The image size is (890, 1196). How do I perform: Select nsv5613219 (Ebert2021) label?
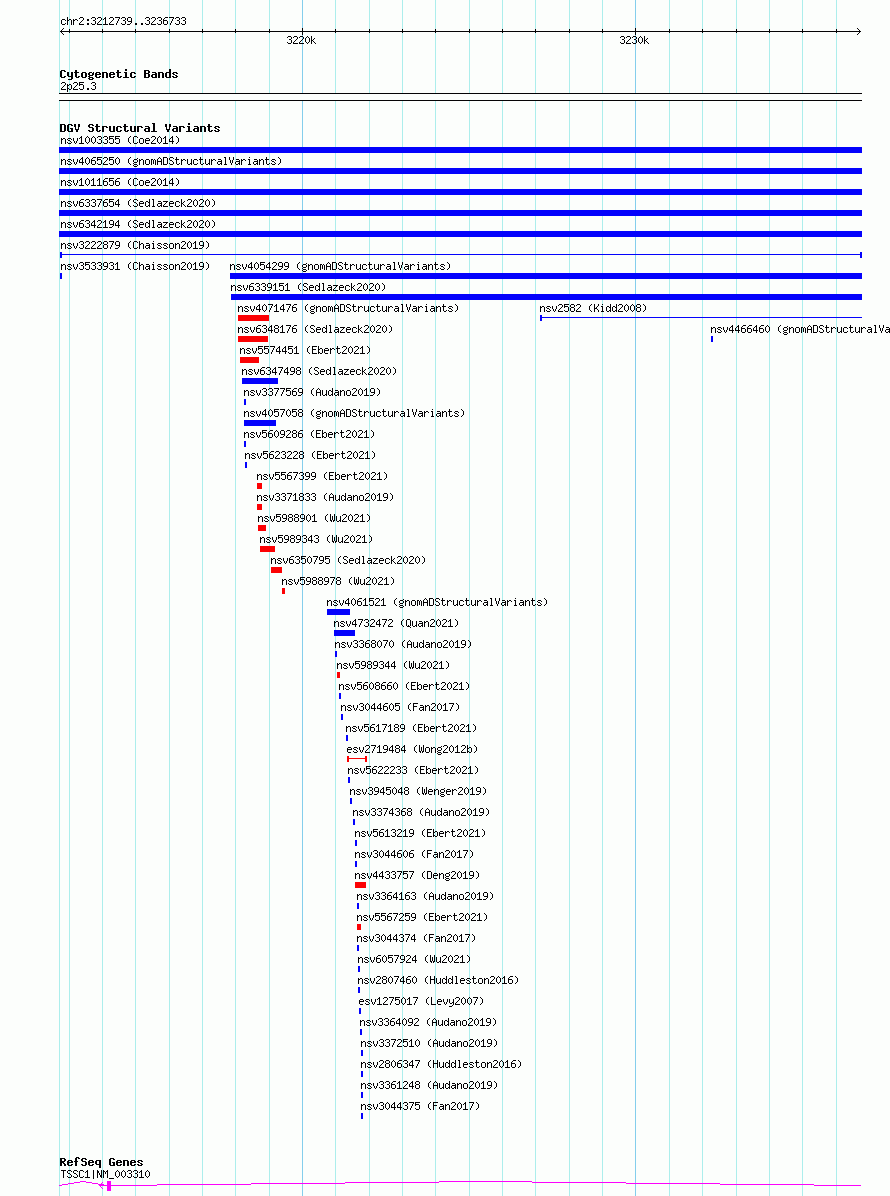point(420,833)
